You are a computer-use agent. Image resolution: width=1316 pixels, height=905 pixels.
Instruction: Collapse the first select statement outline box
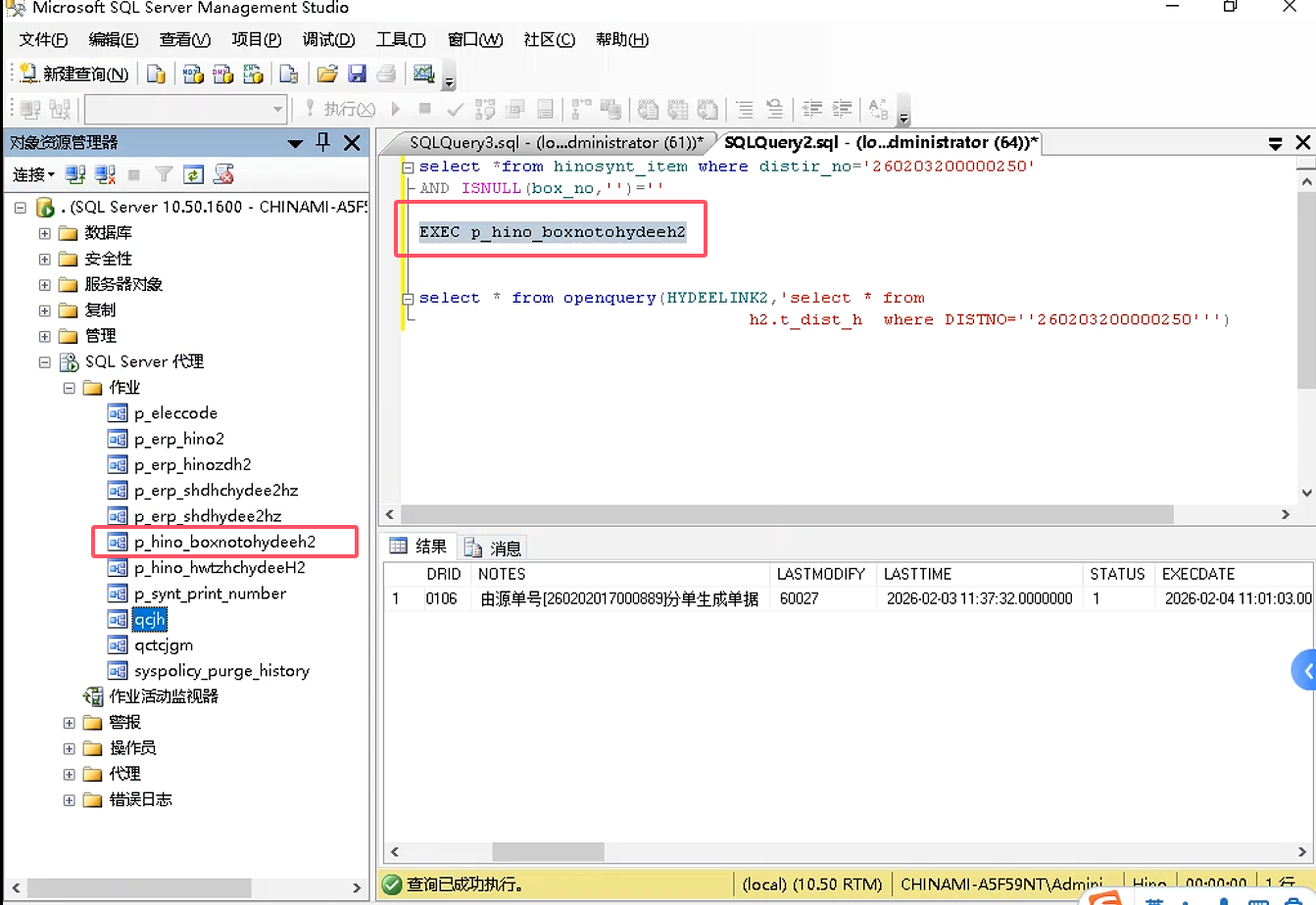(x=409, y=167)
